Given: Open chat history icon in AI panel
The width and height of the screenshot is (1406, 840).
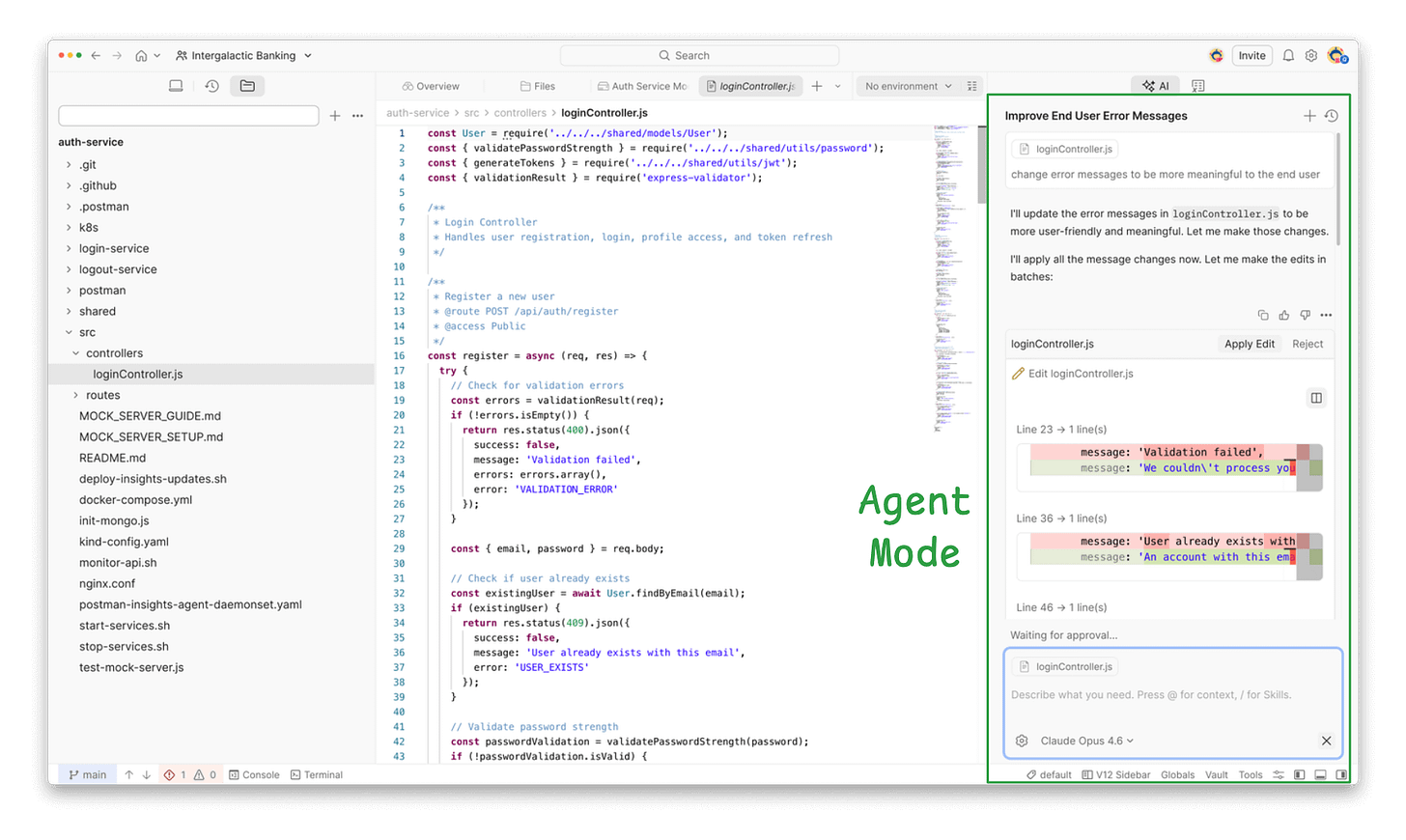Looking at the screenshot, I should (1332, 116).
